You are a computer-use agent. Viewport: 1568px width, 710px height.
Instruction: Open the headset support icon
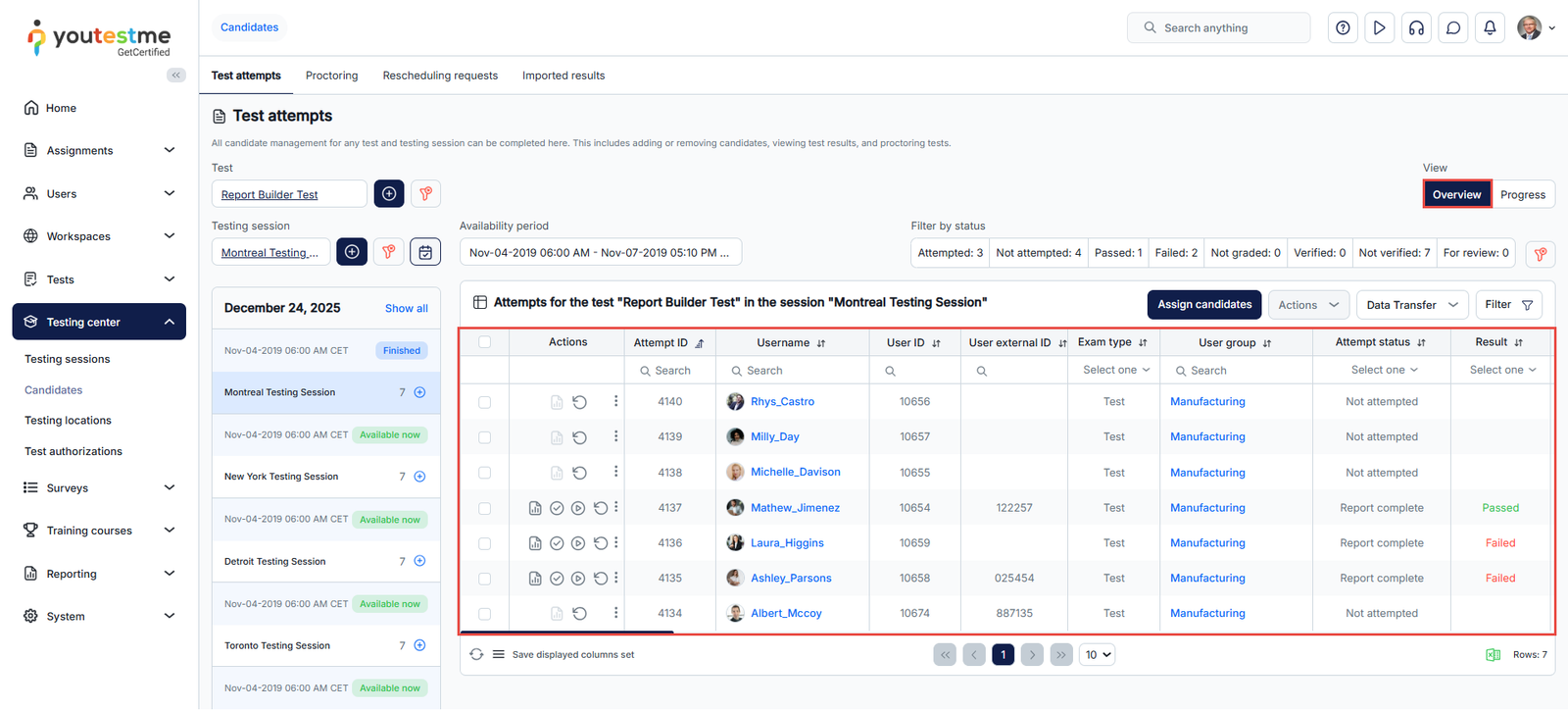tap(1416, 28)
